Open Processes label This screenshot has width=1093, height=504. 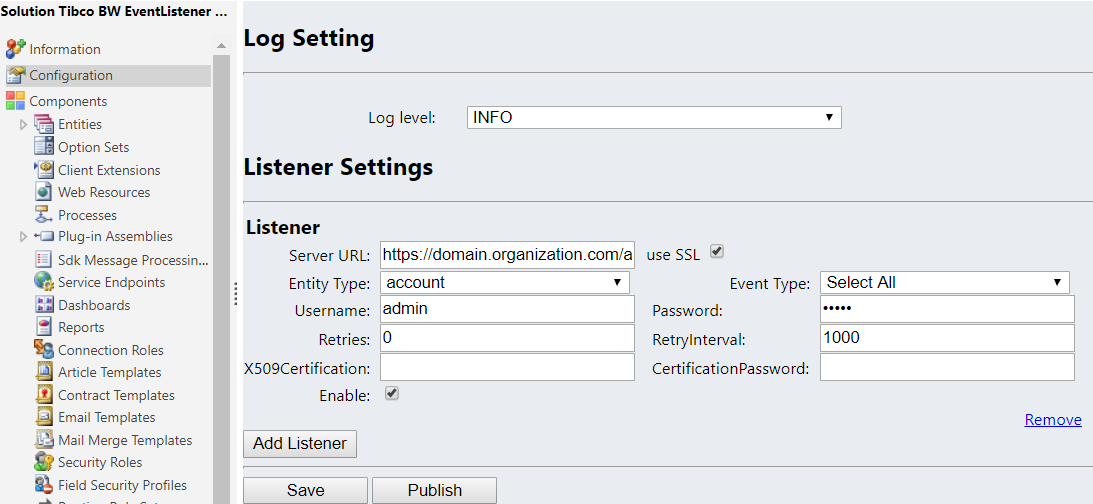click(87, 215)
